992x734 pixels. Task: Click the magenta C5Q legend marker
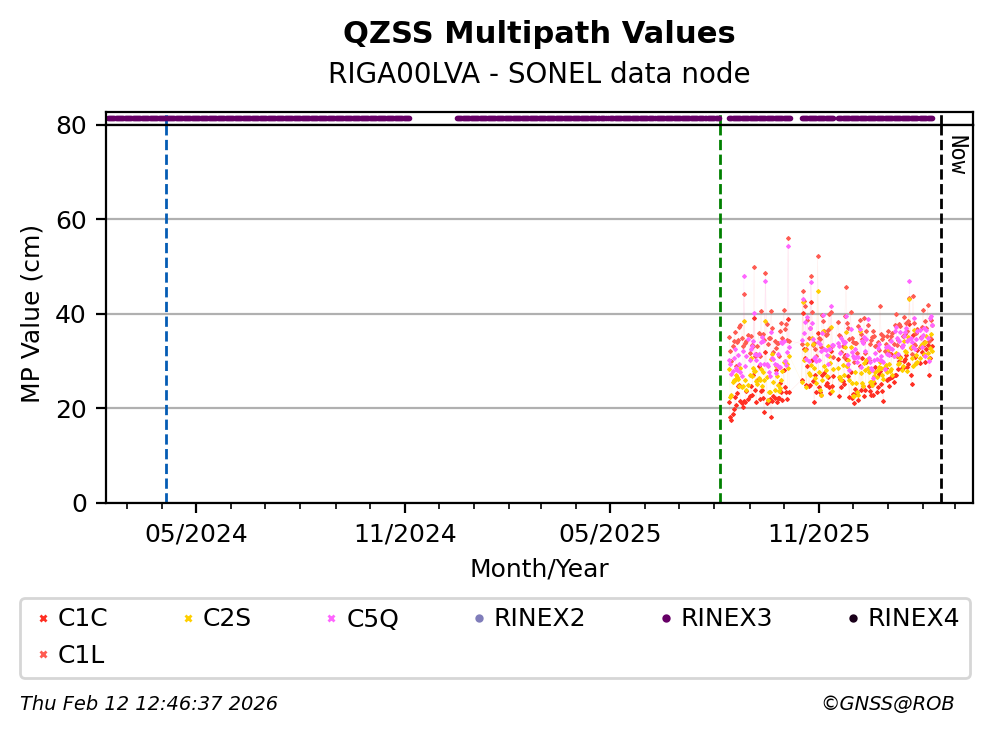tap(330, 619)
